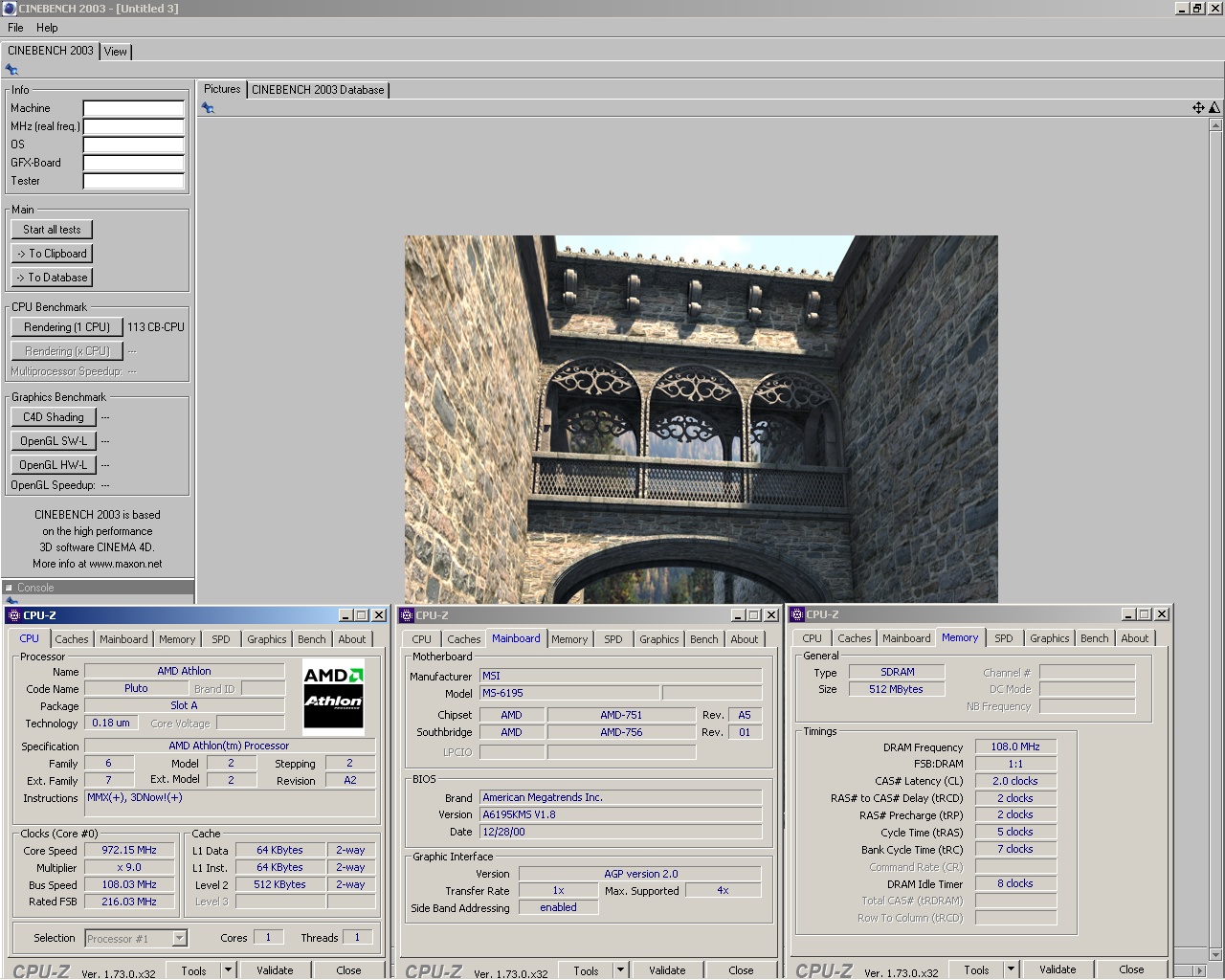
Task: Click the Rated FSB value 216.03 MHz
Action: (x=129, y=902)
